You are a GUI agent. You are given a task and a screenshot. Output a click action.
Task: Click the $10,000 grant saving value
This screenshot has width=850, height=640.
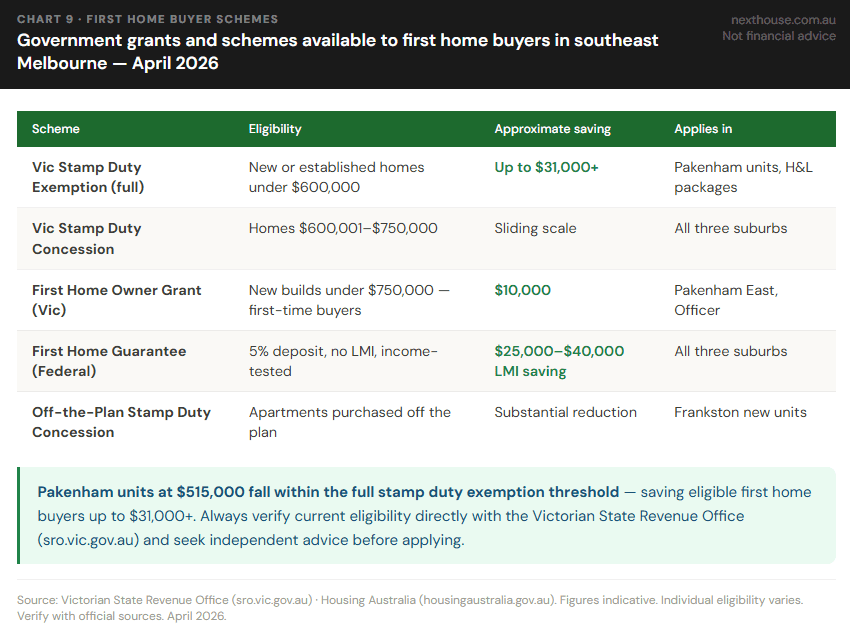(x=522, y=290)
